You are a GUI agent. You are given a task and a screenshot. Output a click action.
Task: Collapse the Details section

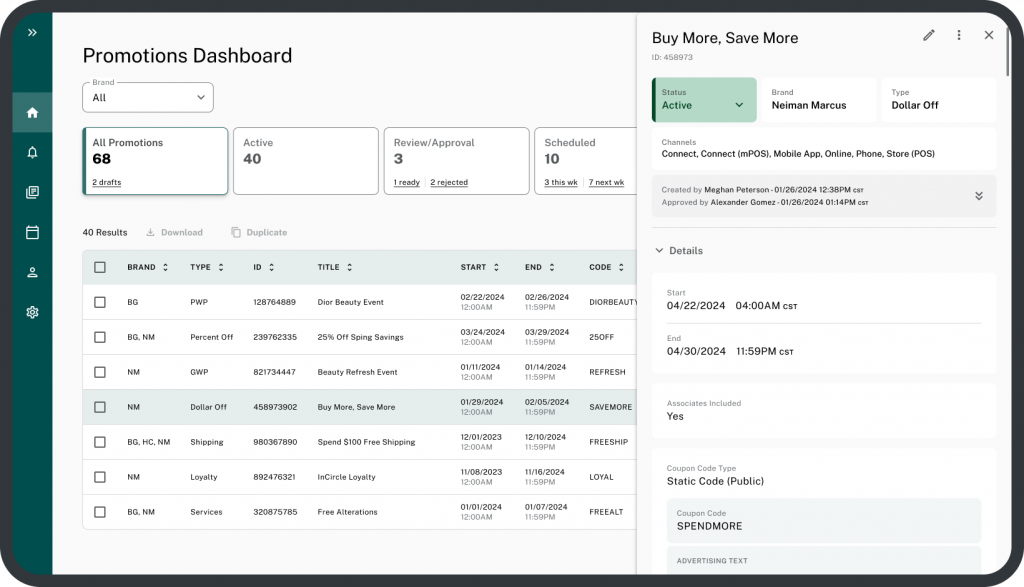pyautogui.click(x=660, y=251)
